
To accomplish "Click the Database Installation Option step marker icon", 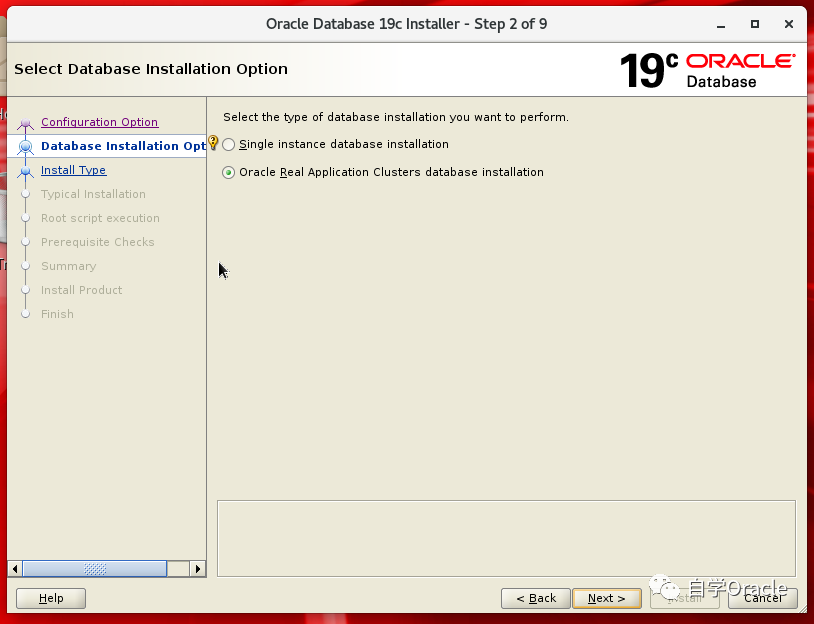I will (25, 147).
